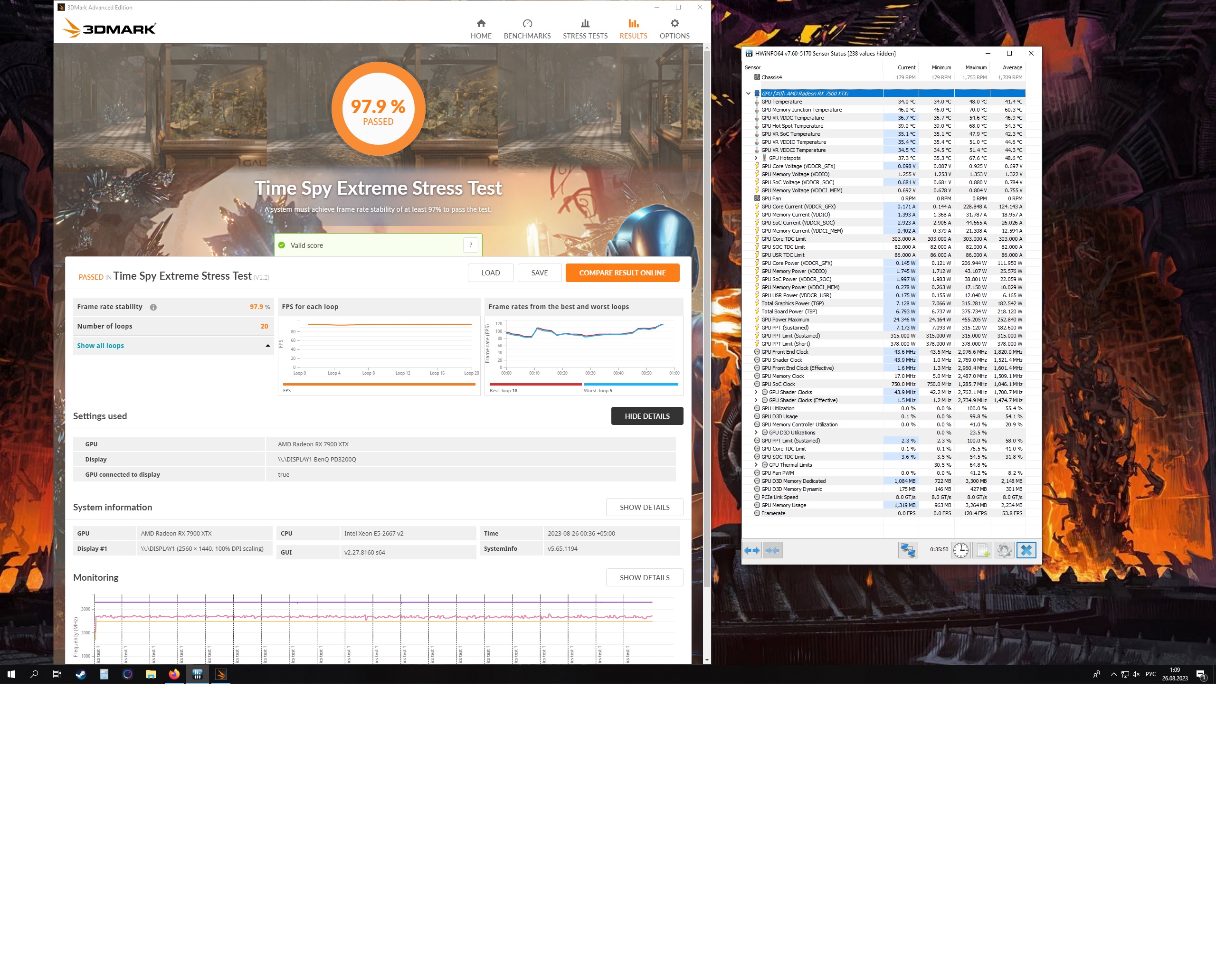
Task: Click HWiNFO expand columns arrows button
Action: click(x=752, y=550)
